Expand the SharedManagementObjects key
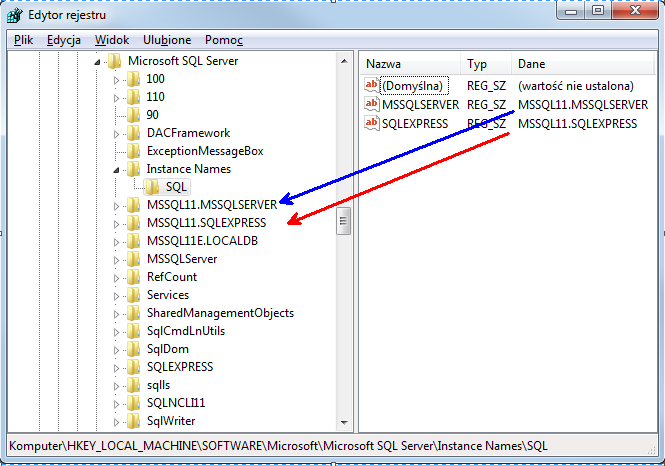This screenshot has height=466, width=665. pos(116,314)
